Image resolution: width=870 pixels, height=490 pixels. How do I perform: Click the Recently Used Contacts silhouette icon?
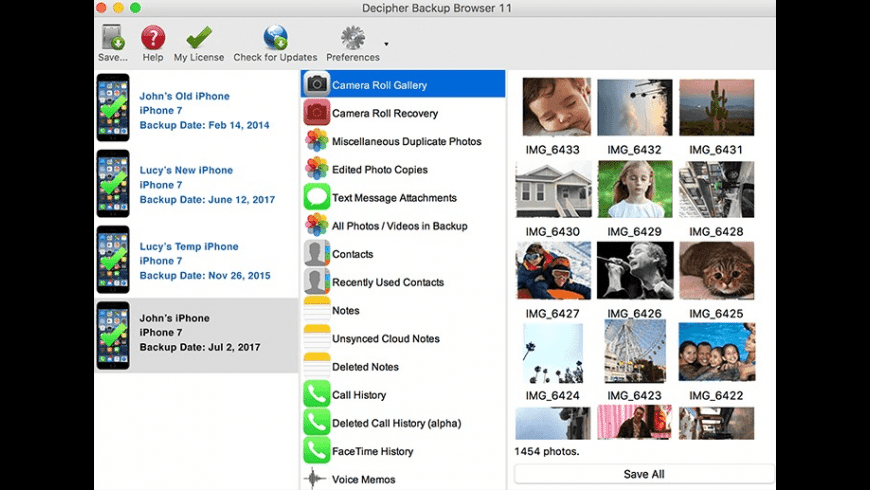pos(317,282)
